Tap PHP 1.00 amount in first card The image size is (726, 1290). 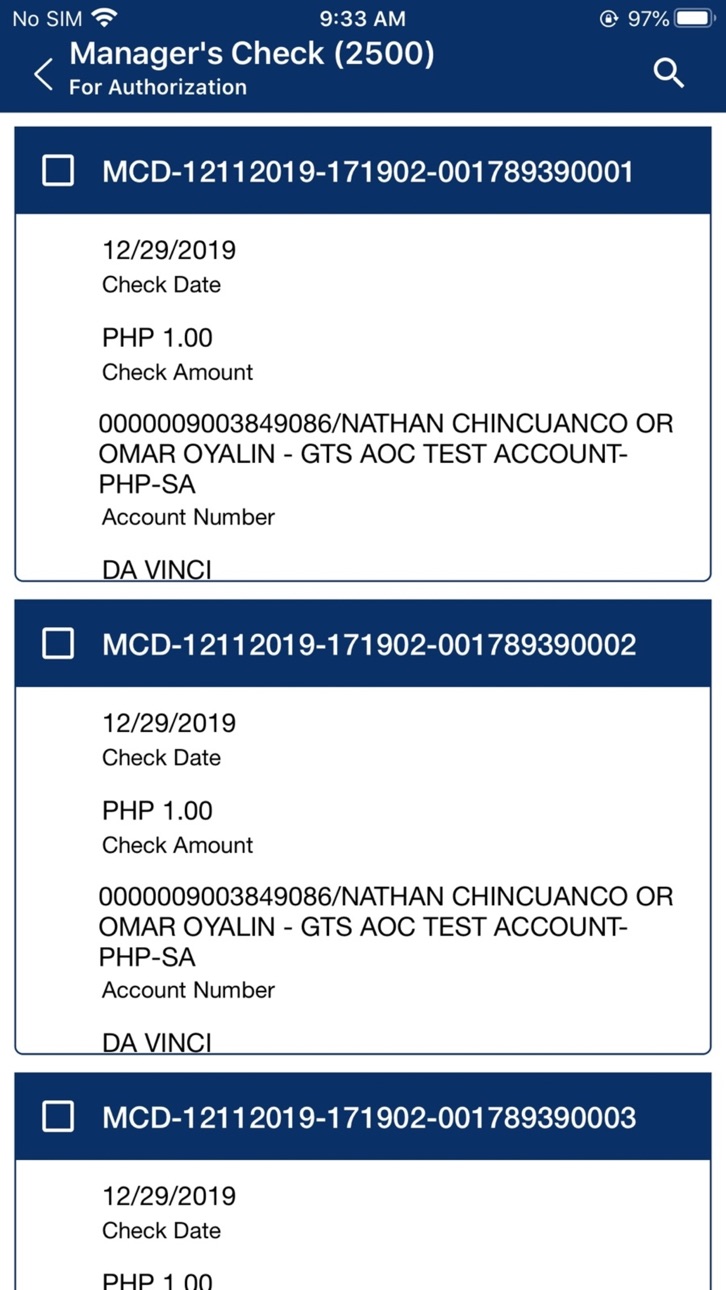(157, 338)
